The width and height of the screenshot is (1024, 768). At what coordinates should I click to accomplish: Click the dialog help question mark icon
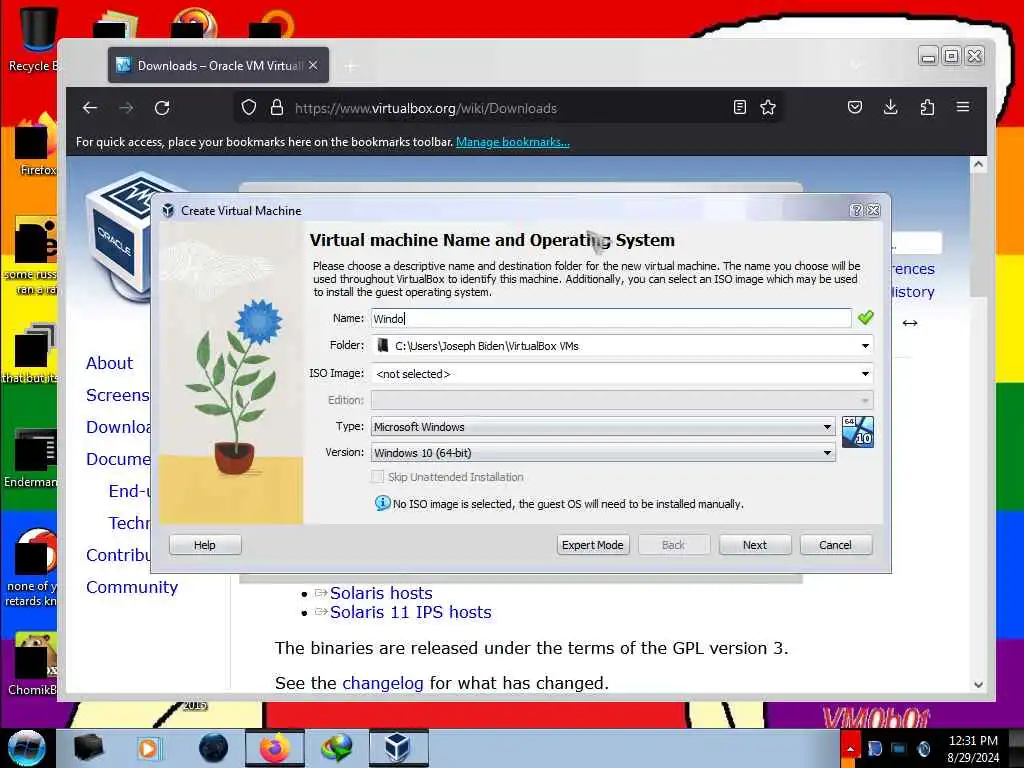[856, 210]
